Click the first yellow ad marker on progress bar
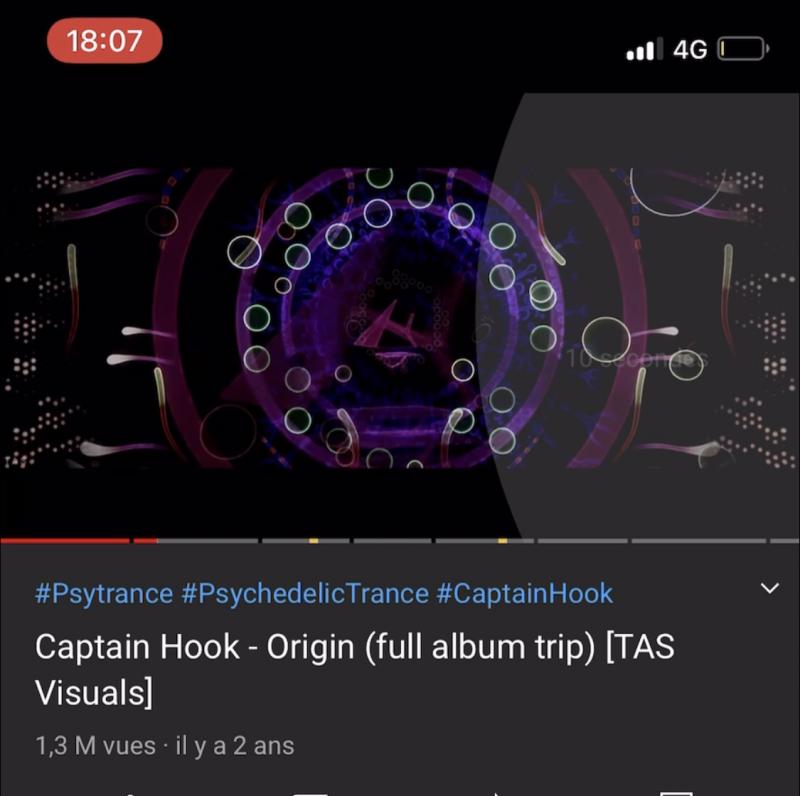Viewport: 800px width, 796px height. (x=314, y=541)
